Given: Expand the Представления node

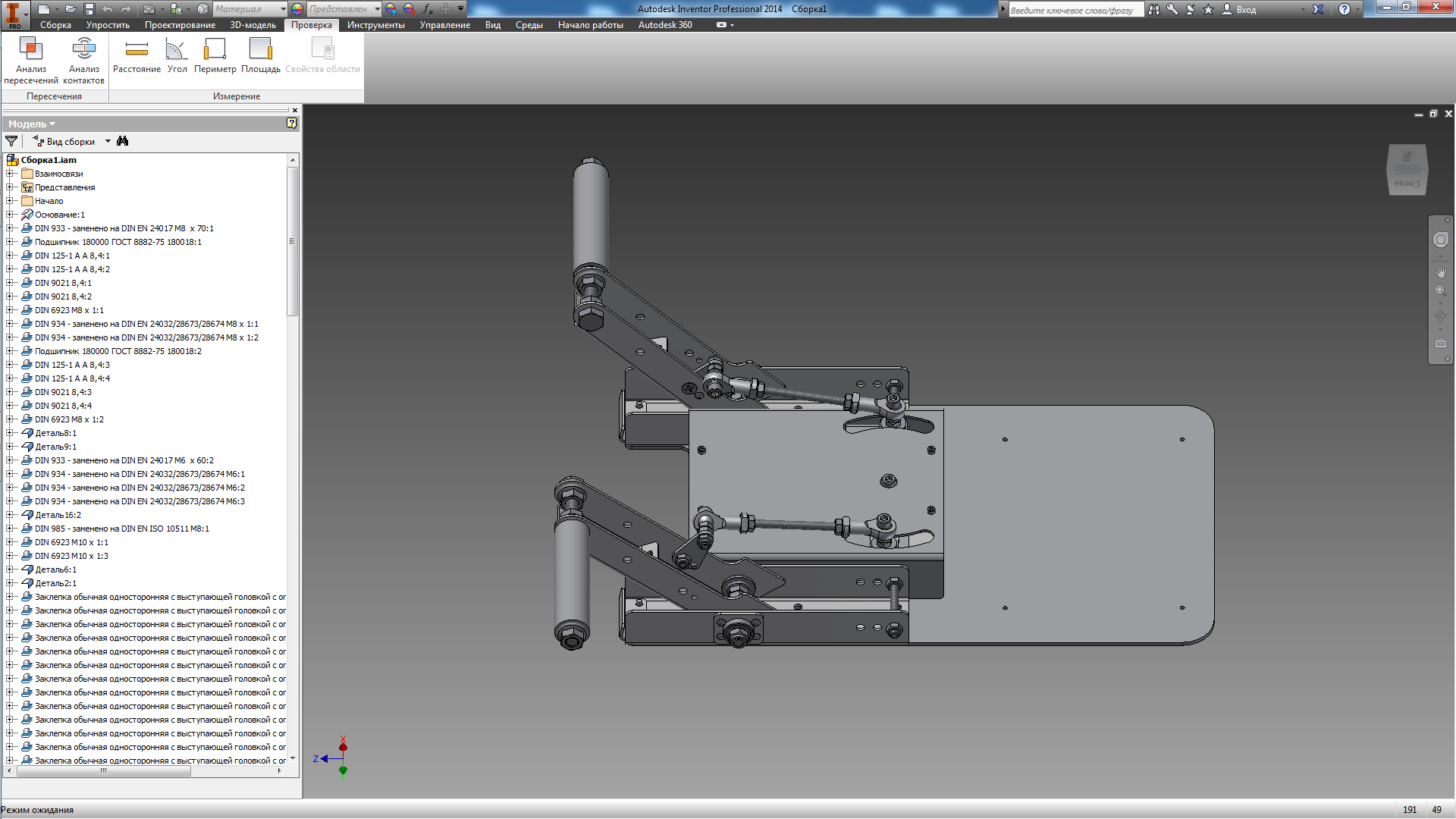Looking at the screenshot, I should tap(10, 187).
